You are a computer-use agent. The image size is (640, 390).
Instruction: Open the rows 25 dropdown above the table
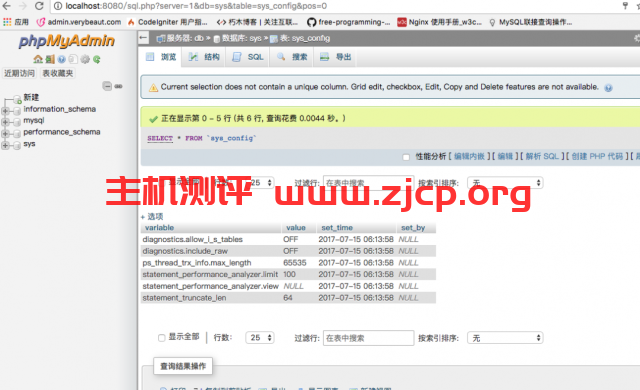260,183
